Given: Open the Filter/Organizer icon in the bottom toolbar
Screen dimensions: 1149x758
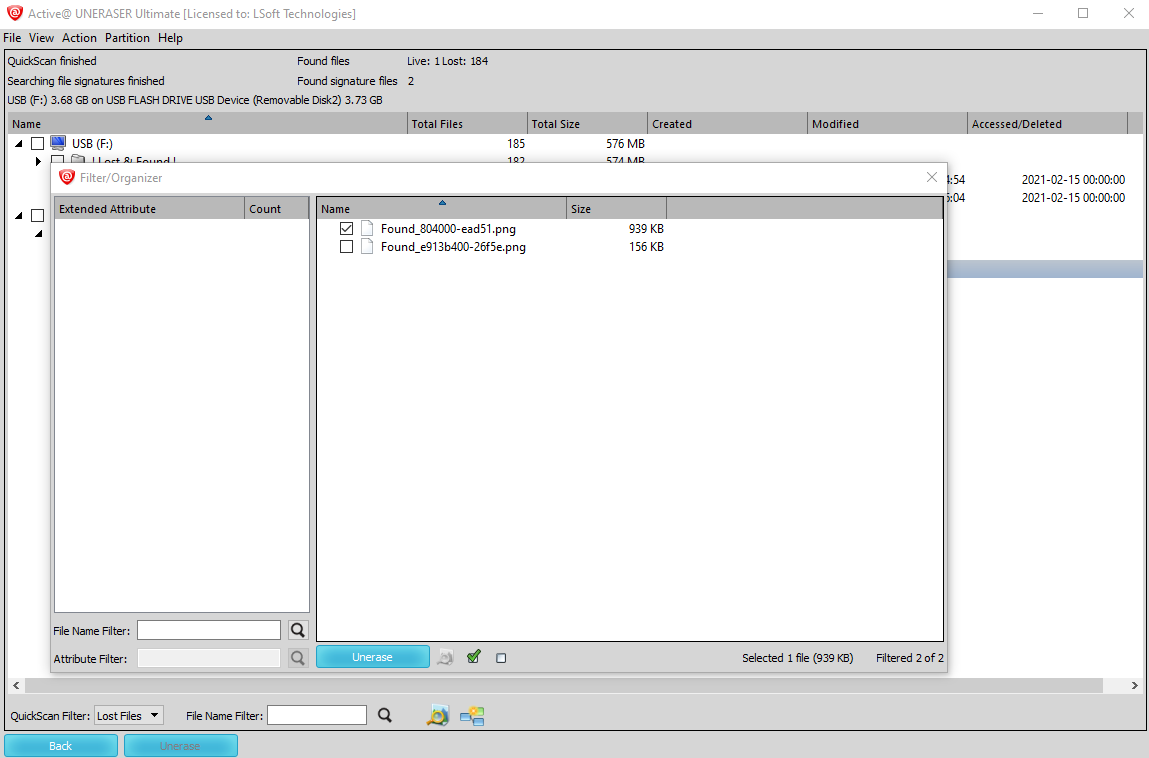Looking at the screenshot, I should [473, 715].
